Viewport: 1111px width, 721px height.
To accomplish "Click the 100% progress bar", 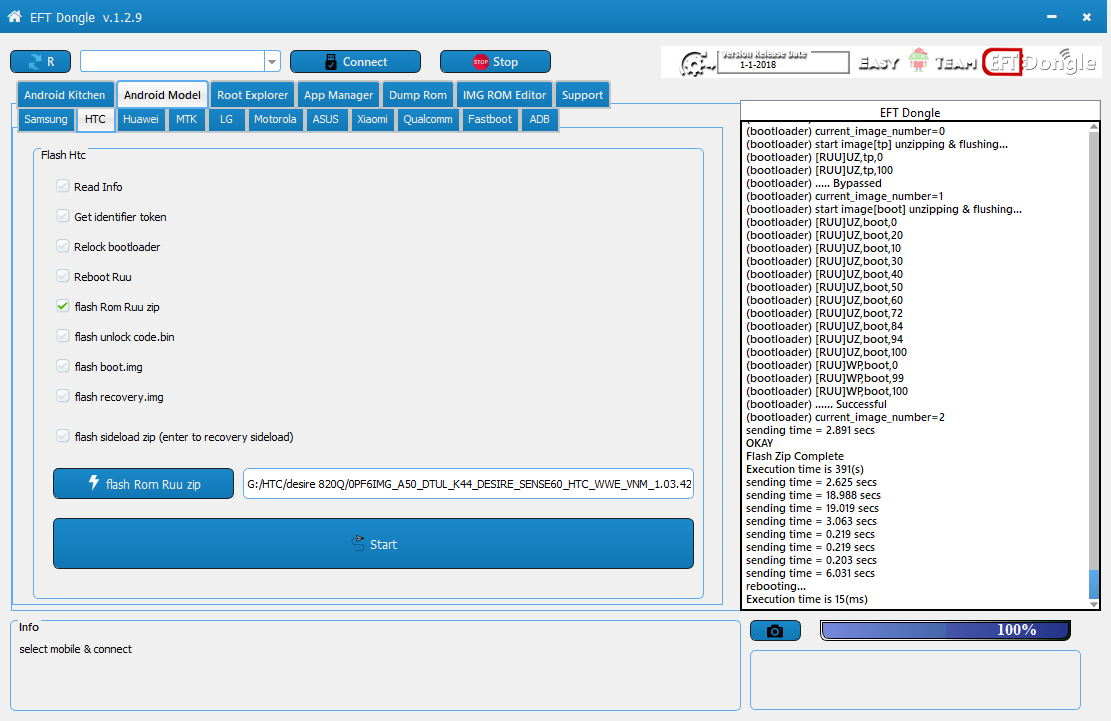I will [945, 630].
